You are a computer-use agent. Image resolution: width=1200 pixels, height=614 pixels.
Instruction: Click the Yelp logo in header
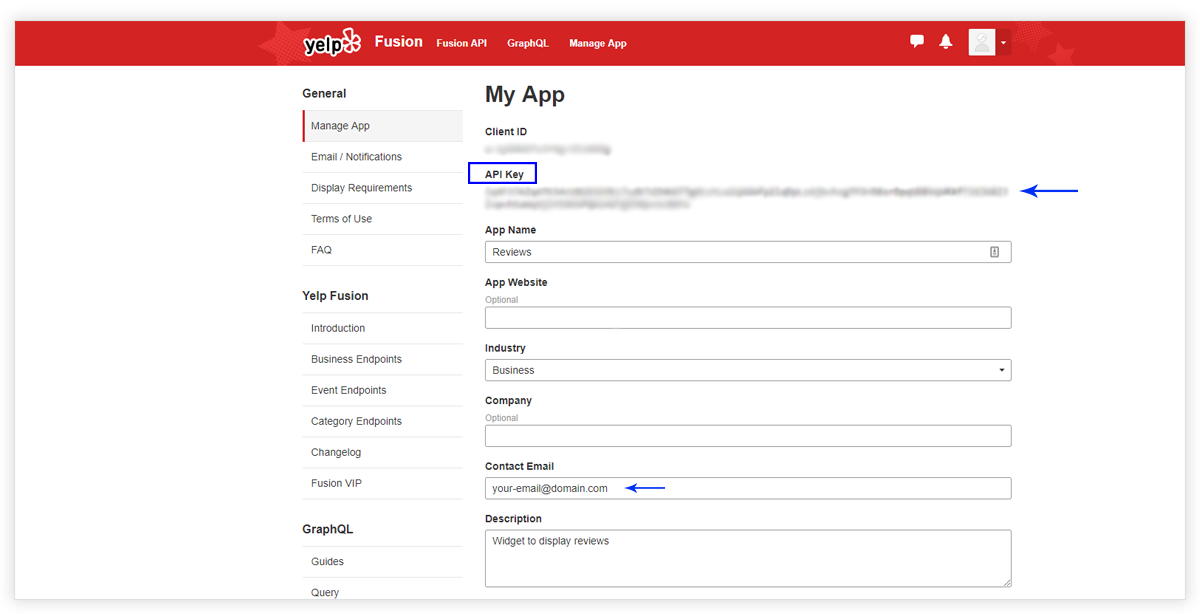coord(331,43)
